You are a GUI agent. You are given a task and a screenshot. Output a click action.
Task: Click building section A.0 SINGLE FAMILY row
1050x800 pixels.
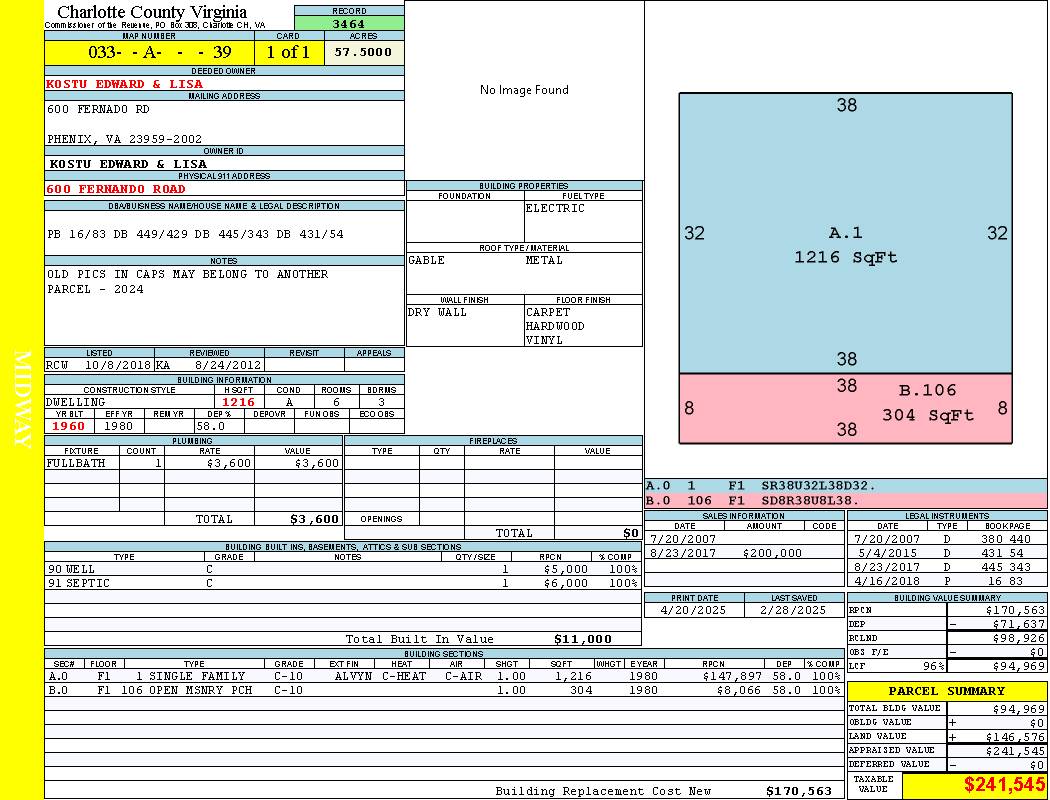click(x=444, y=676)
